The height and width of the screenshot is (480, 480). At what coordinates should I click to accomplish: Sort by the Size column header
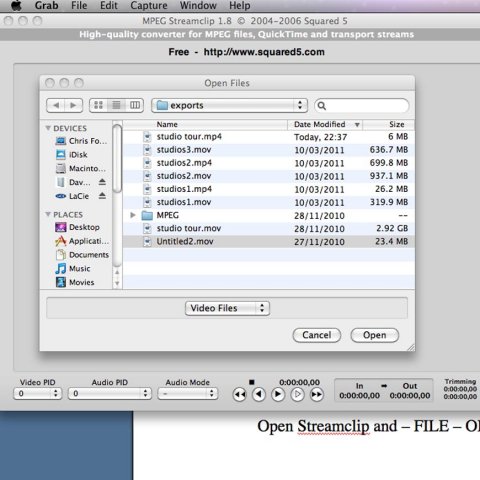pos(388,124)
